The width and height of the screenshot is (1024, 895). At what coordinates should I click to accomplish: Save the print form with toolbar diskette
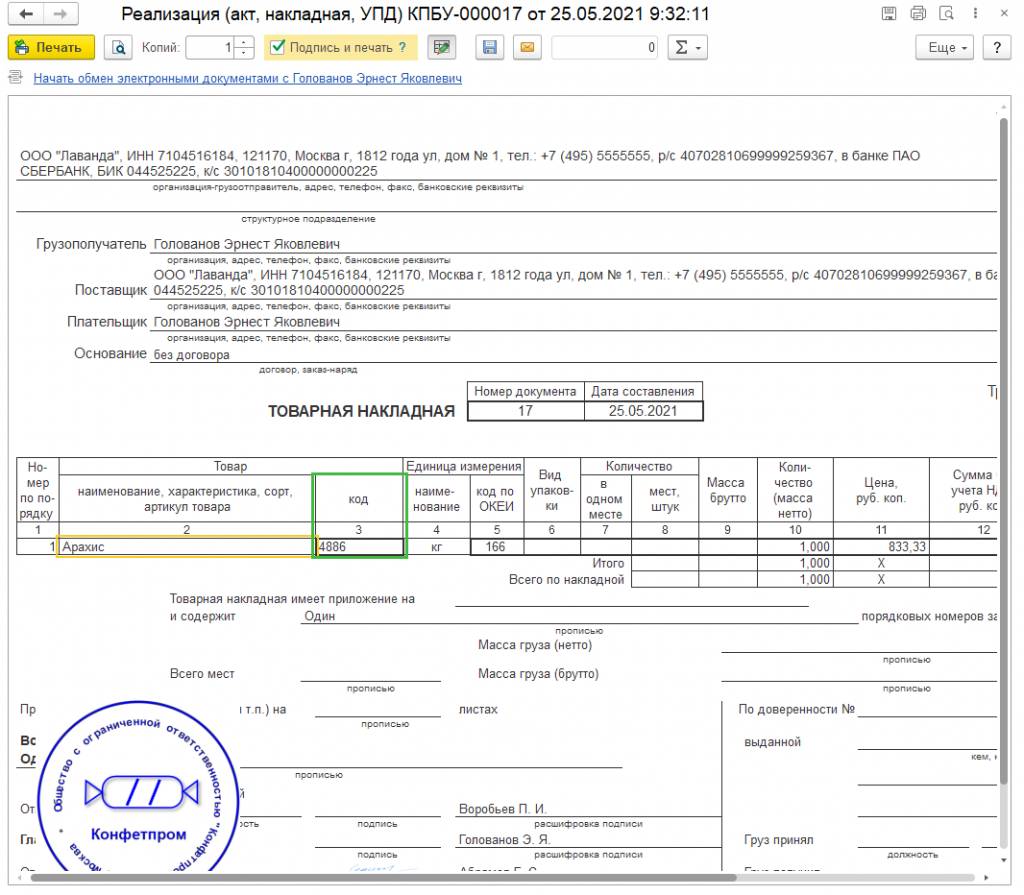coord(489,48)
